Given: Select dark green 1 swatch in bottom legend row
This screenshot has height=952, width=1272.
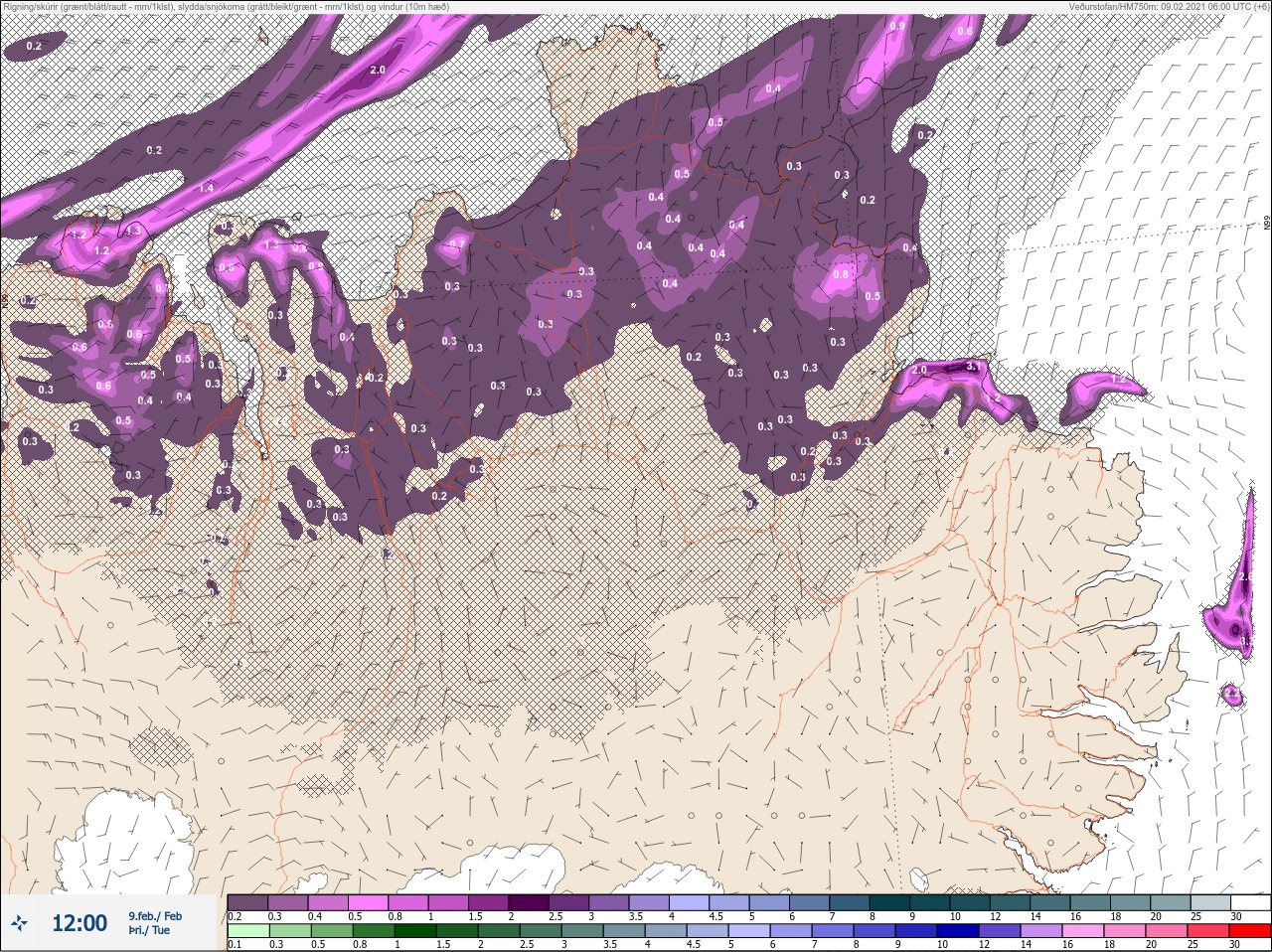Looking at the screenshot, I should [415, 931].
